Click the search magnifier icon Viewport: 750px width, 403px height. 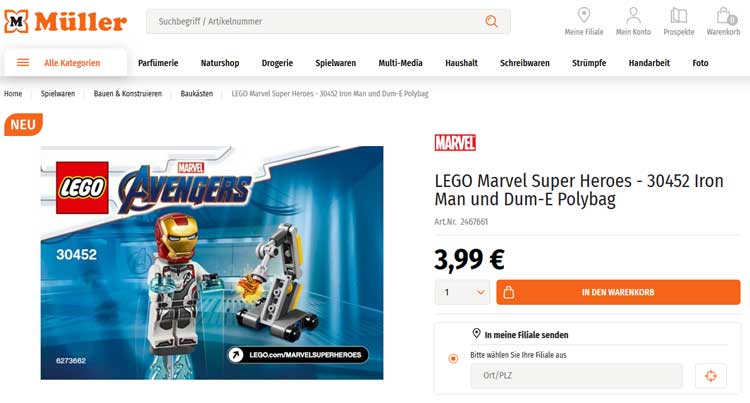pos(491,21)
